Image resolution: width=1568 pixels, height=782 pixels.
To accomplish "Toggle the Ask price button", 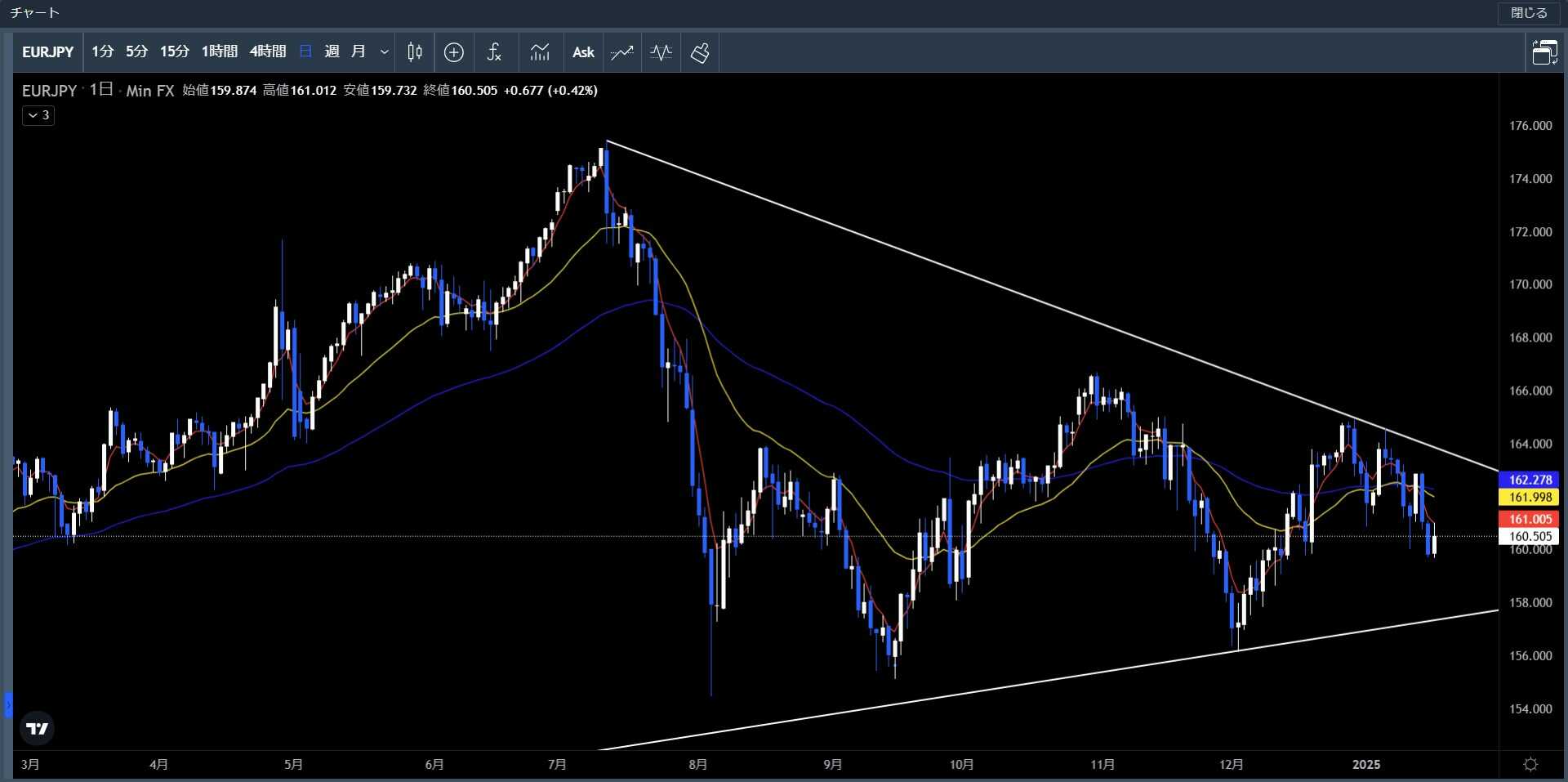I will [583, 52].
